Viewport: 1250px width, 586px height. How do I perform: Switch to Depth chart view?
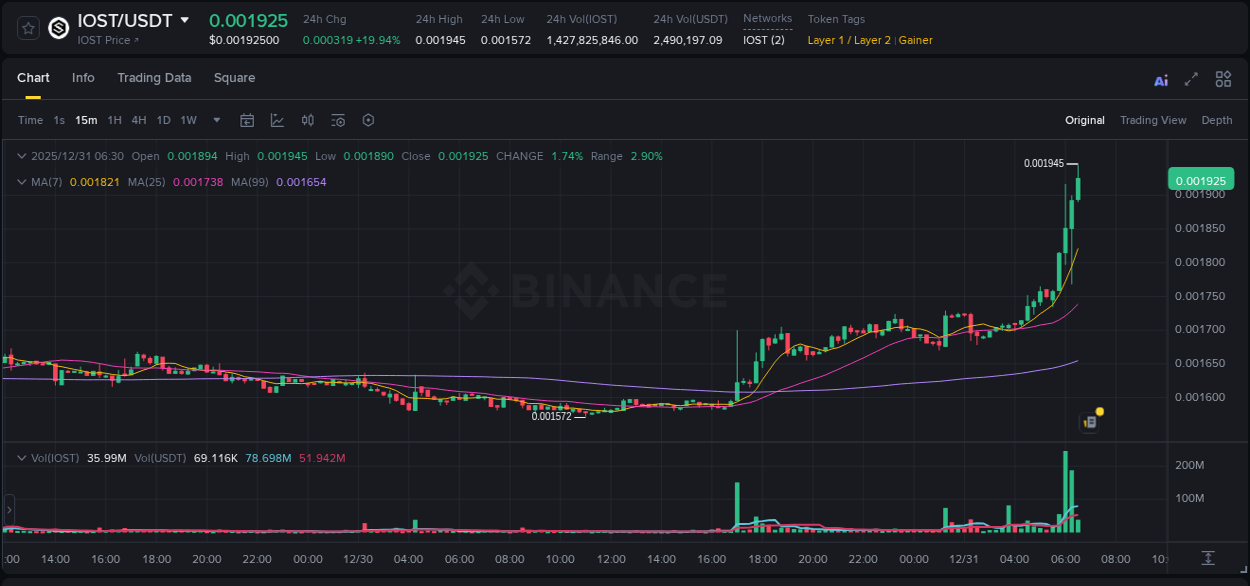tap(1216, 120)
